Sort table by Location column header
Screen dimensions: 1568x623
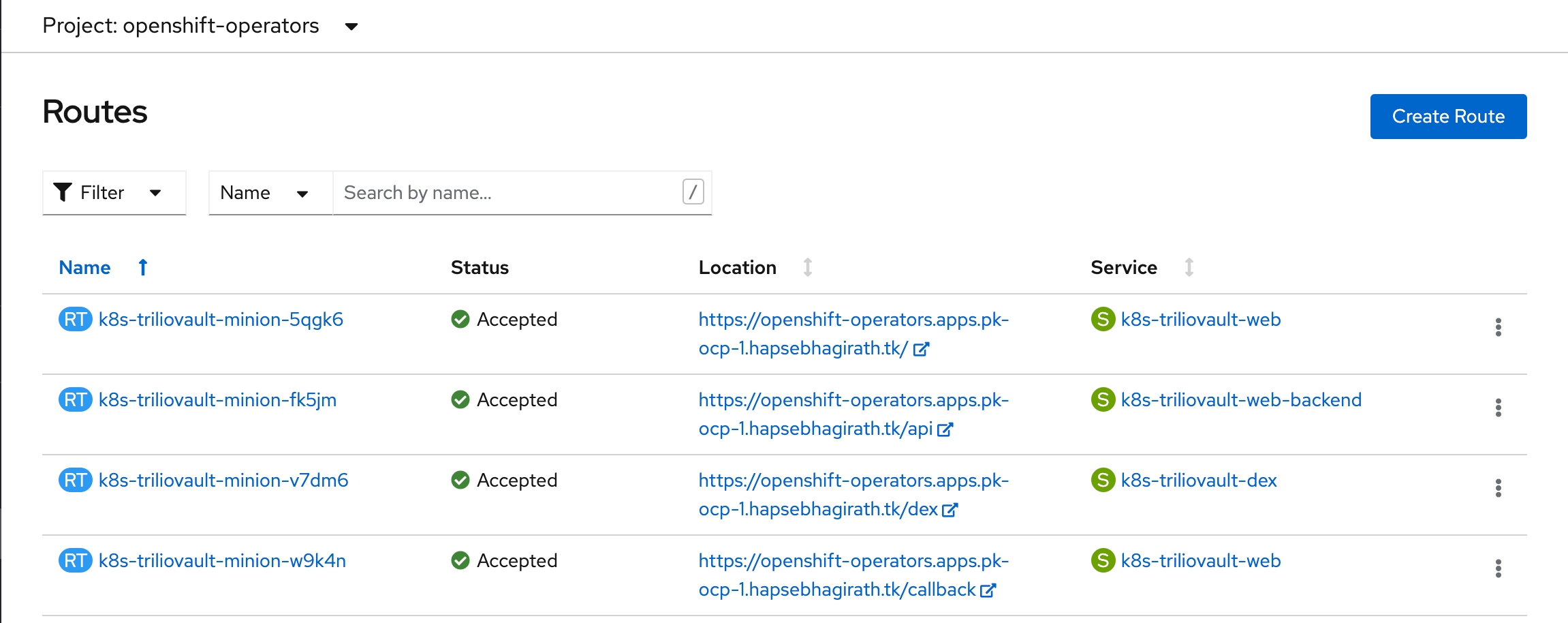737,267
